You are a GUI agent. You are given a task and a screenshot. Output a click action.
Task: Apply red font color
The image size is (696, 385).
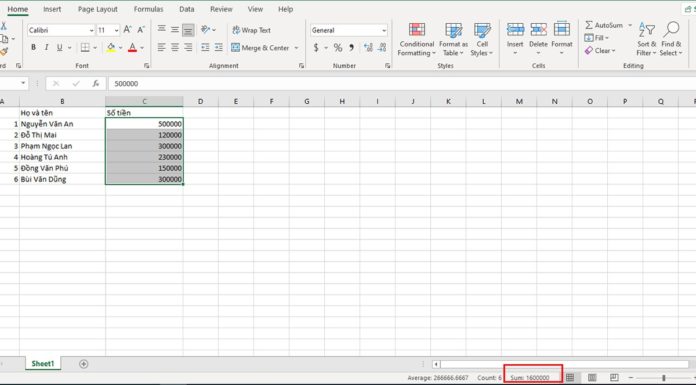[132, 48]
